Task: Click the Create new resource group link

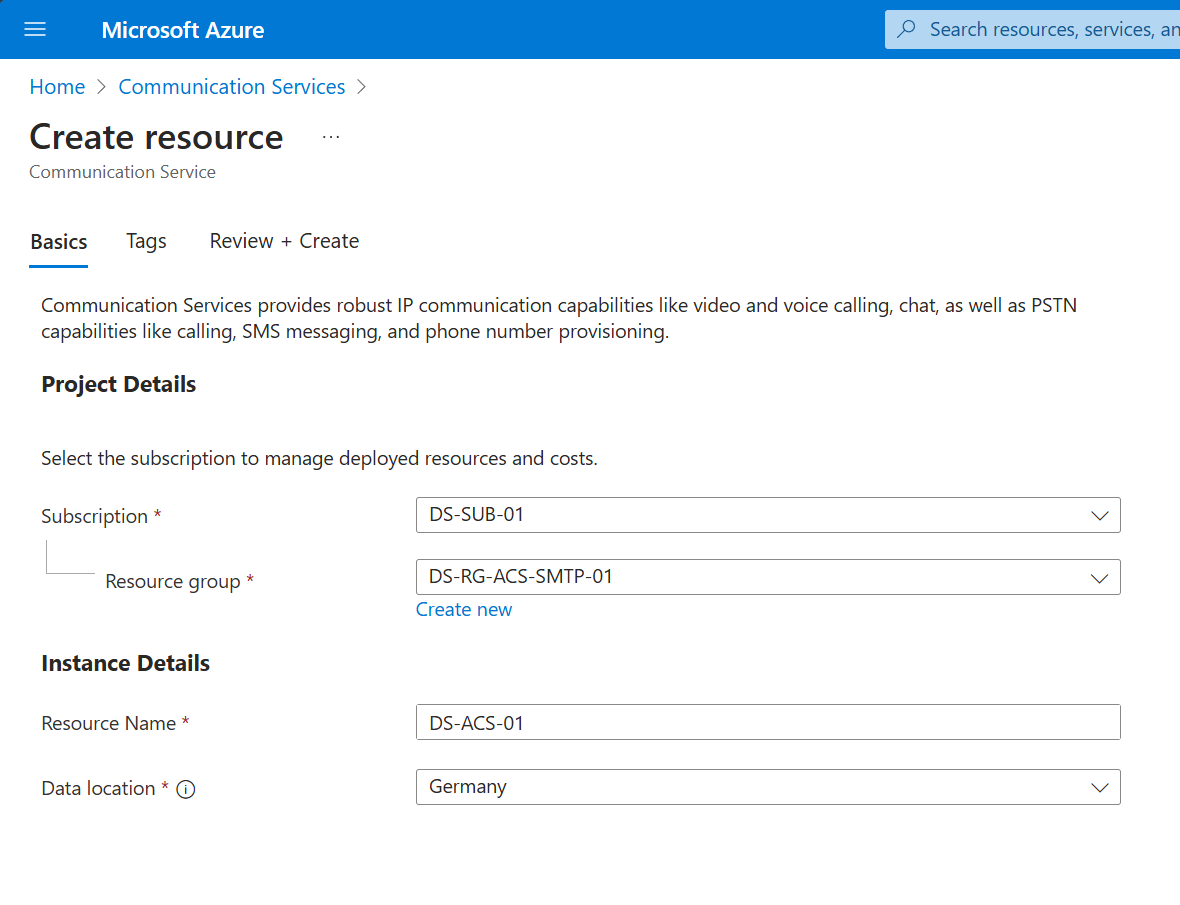Action: click(x=464, y=610)
